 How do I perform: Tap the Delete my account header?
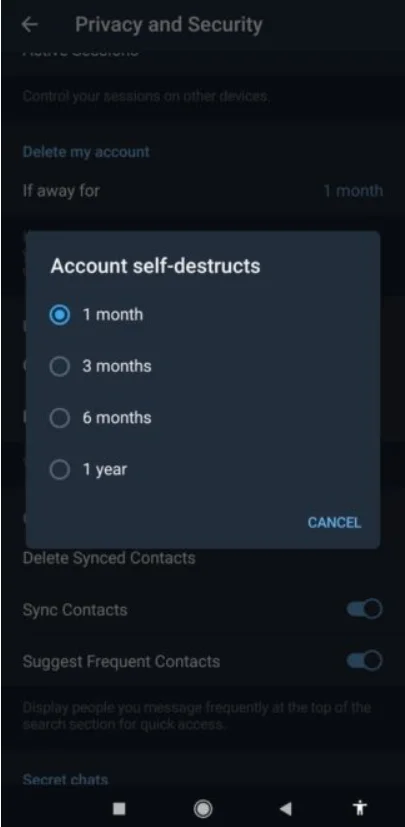tap(86, 152)
